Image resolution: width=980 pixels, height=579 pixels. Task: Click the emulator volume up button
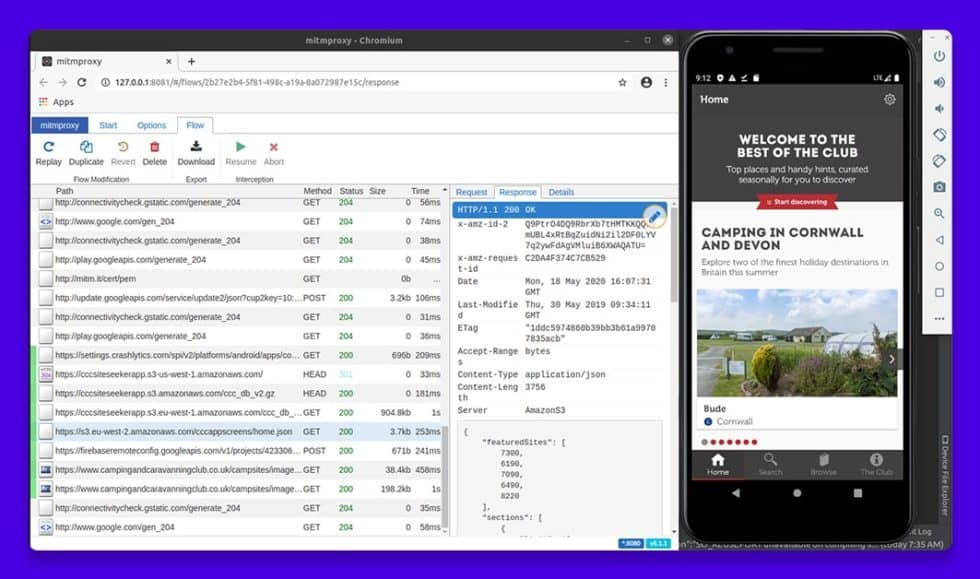coord(939,83)
